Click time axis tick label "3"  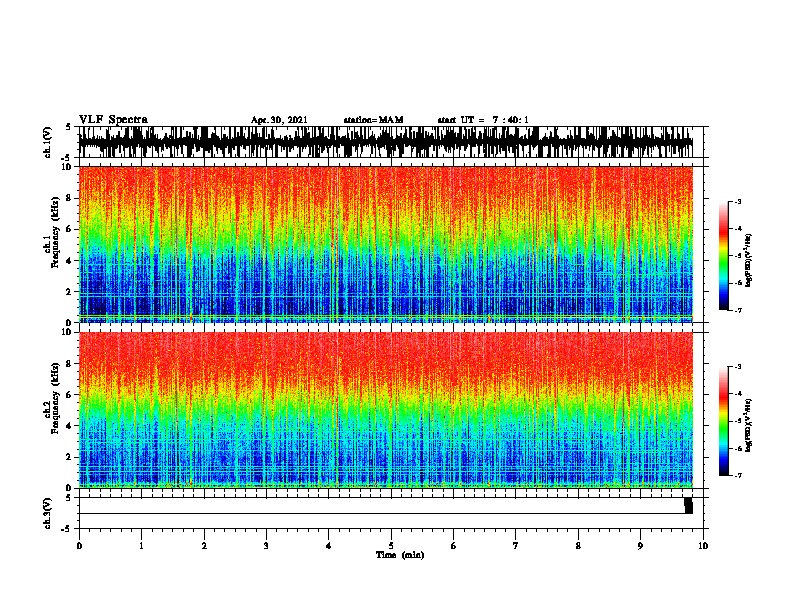point(266,546)
